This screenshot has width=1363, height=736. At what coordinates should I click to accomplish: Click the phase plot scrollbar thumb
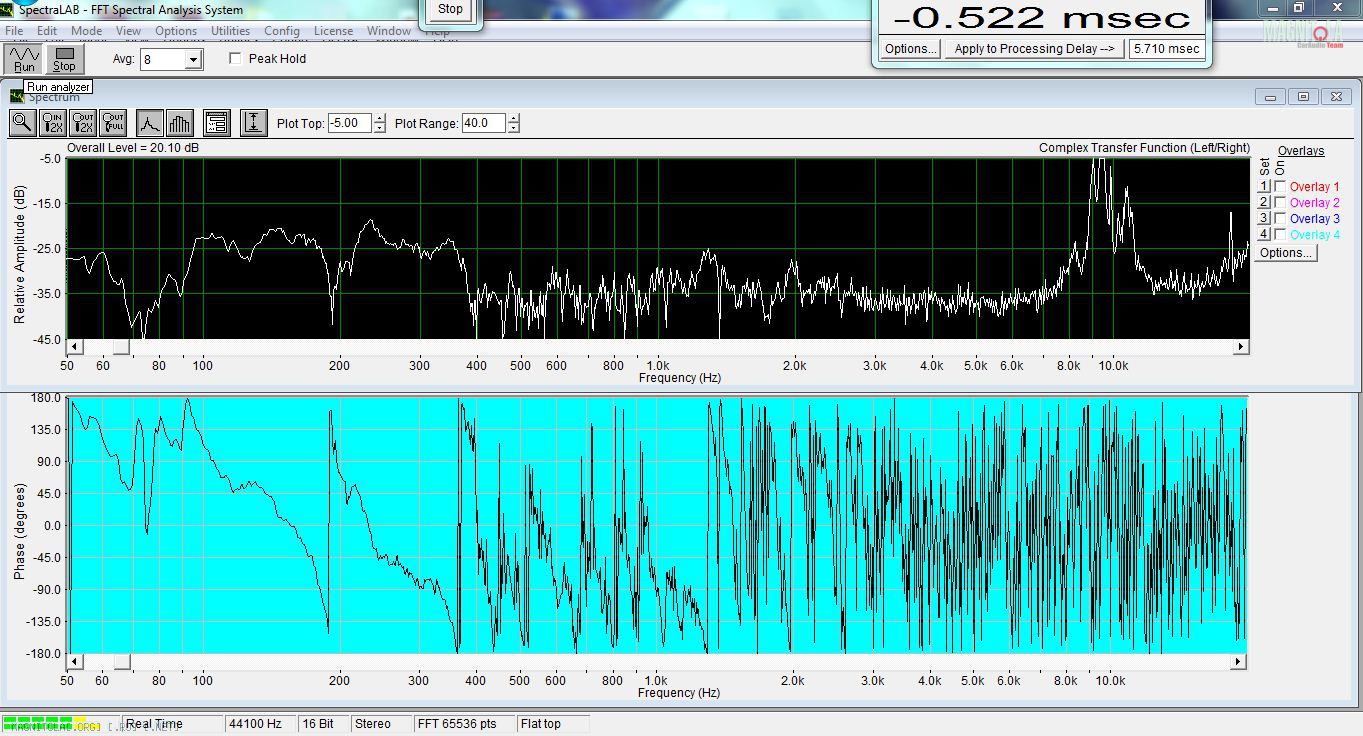point(121,662)
